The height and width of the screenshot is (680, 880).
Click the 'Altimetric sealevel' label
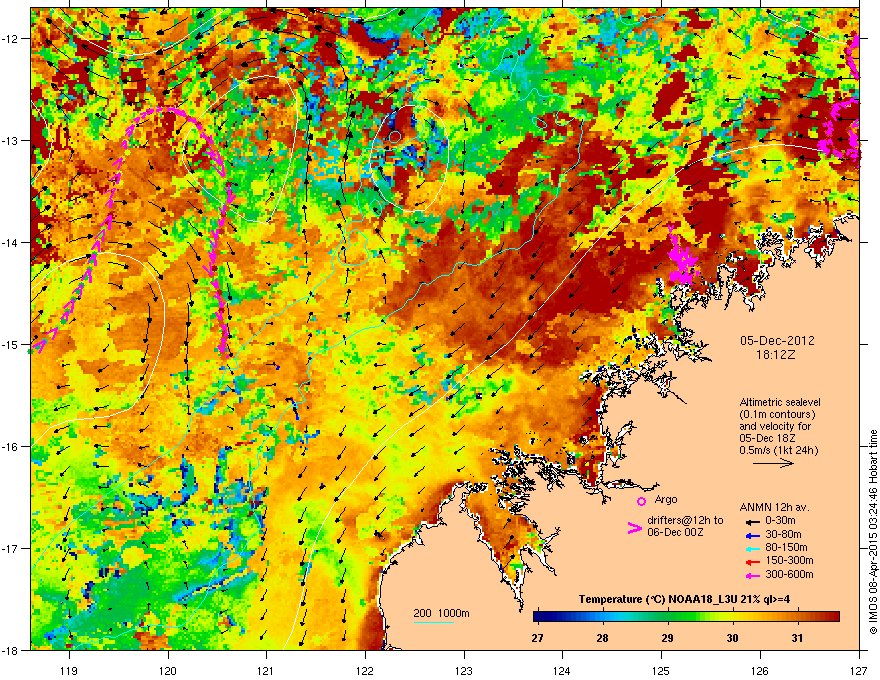780,402
